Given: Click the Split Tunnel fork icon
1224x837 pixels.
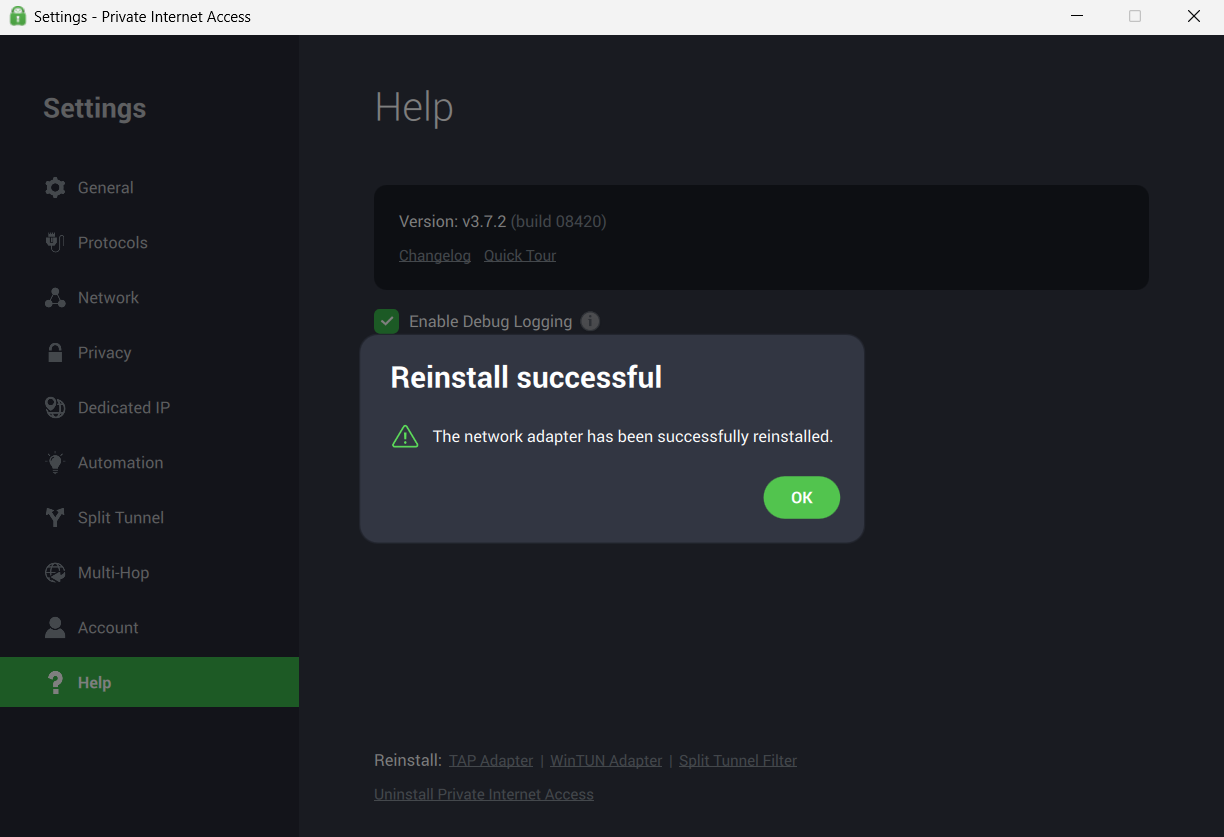Looking at the screenshot, I should click(55, 518).
